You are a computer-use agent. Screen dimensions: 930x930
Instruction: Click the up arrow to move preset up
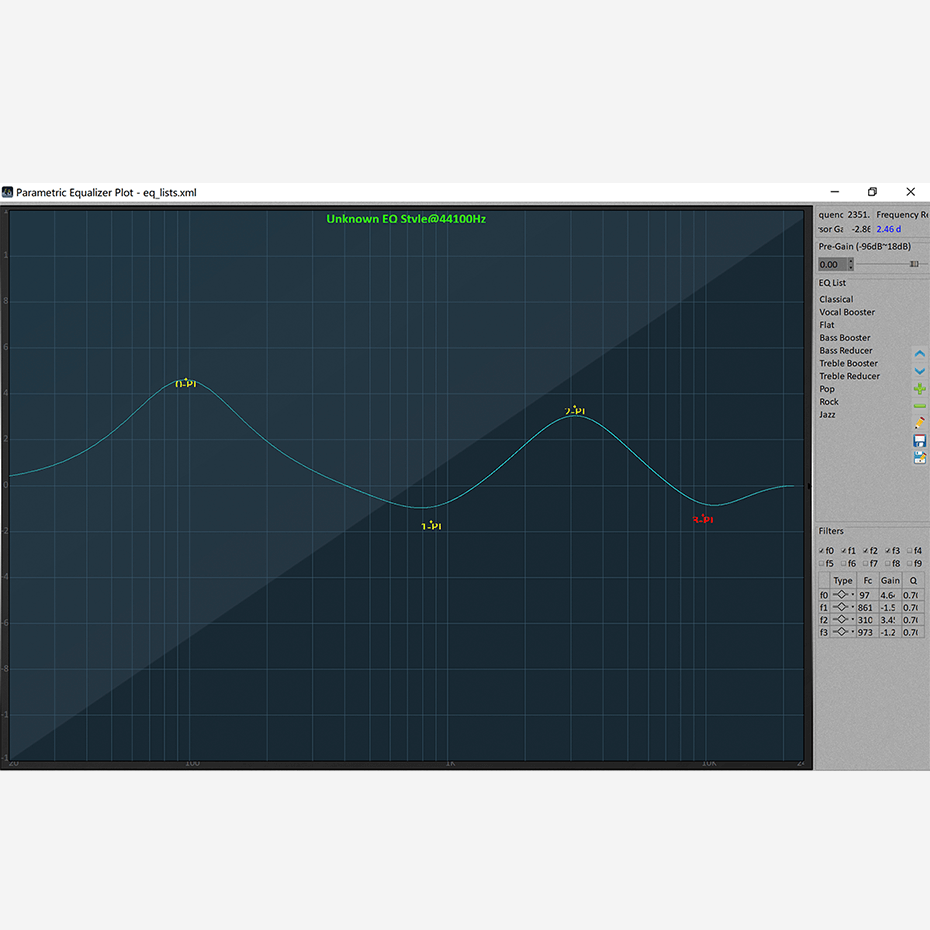[x=919, y=353]
